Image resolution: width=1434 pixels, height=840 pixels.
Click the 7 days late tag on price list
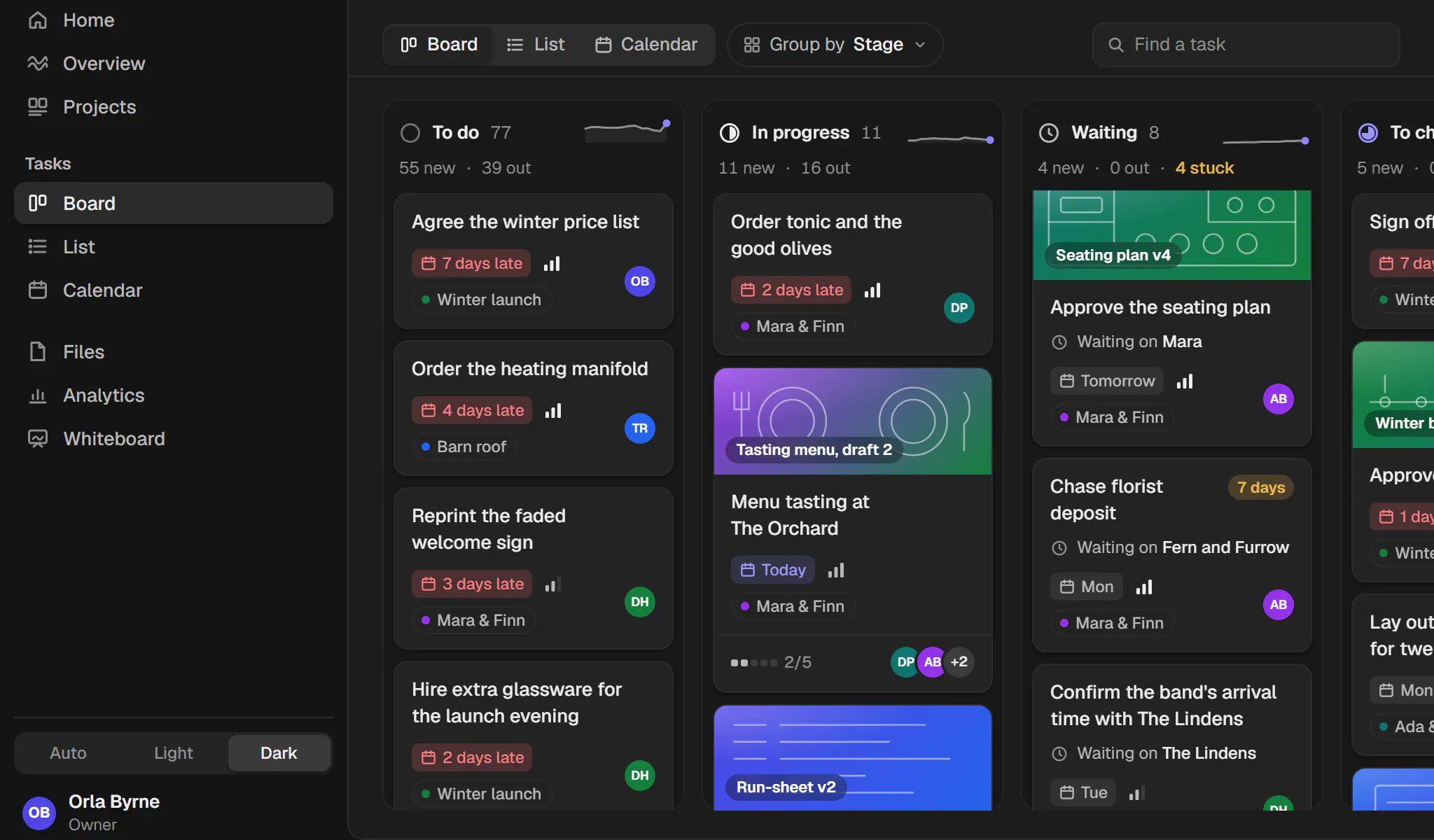tap(471, 264)
